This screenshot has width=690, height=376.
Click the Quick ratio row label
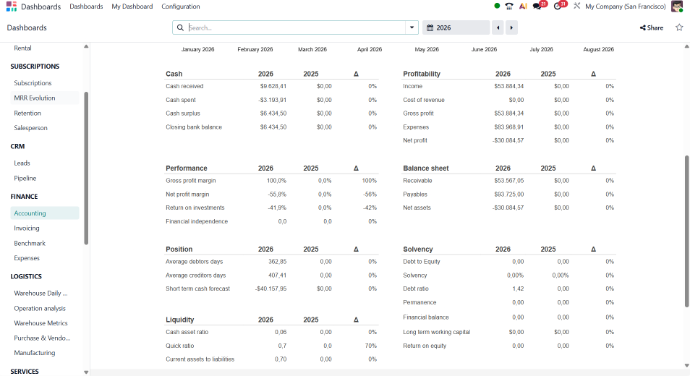pyautogui.click(x=180, y=346)
